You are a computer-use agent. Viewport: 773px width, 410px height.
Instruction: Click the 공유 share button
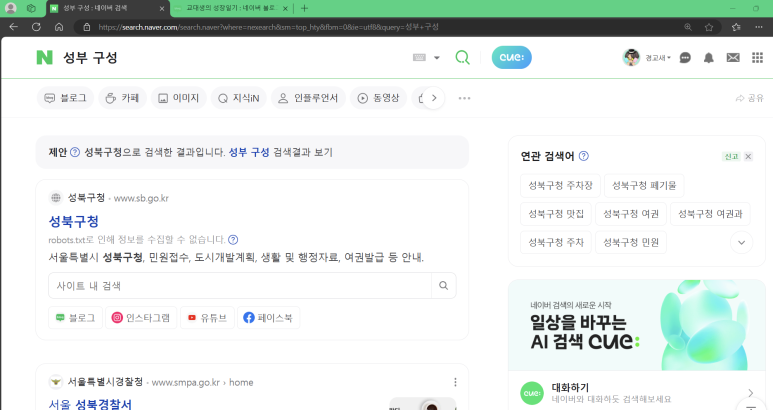749,98
